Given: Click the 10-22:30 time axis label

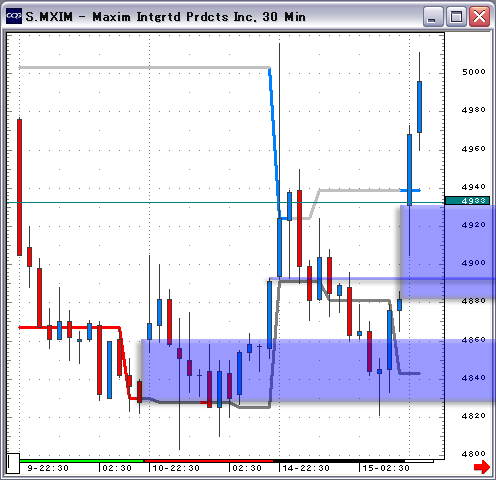Looking at the screenshot, I should tap(176, 468).
